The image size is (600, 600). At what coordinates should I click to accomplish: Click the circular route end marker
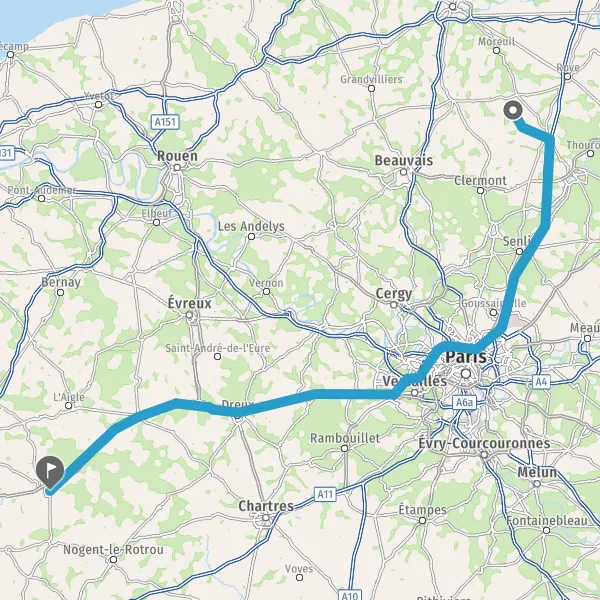(513, 111)
